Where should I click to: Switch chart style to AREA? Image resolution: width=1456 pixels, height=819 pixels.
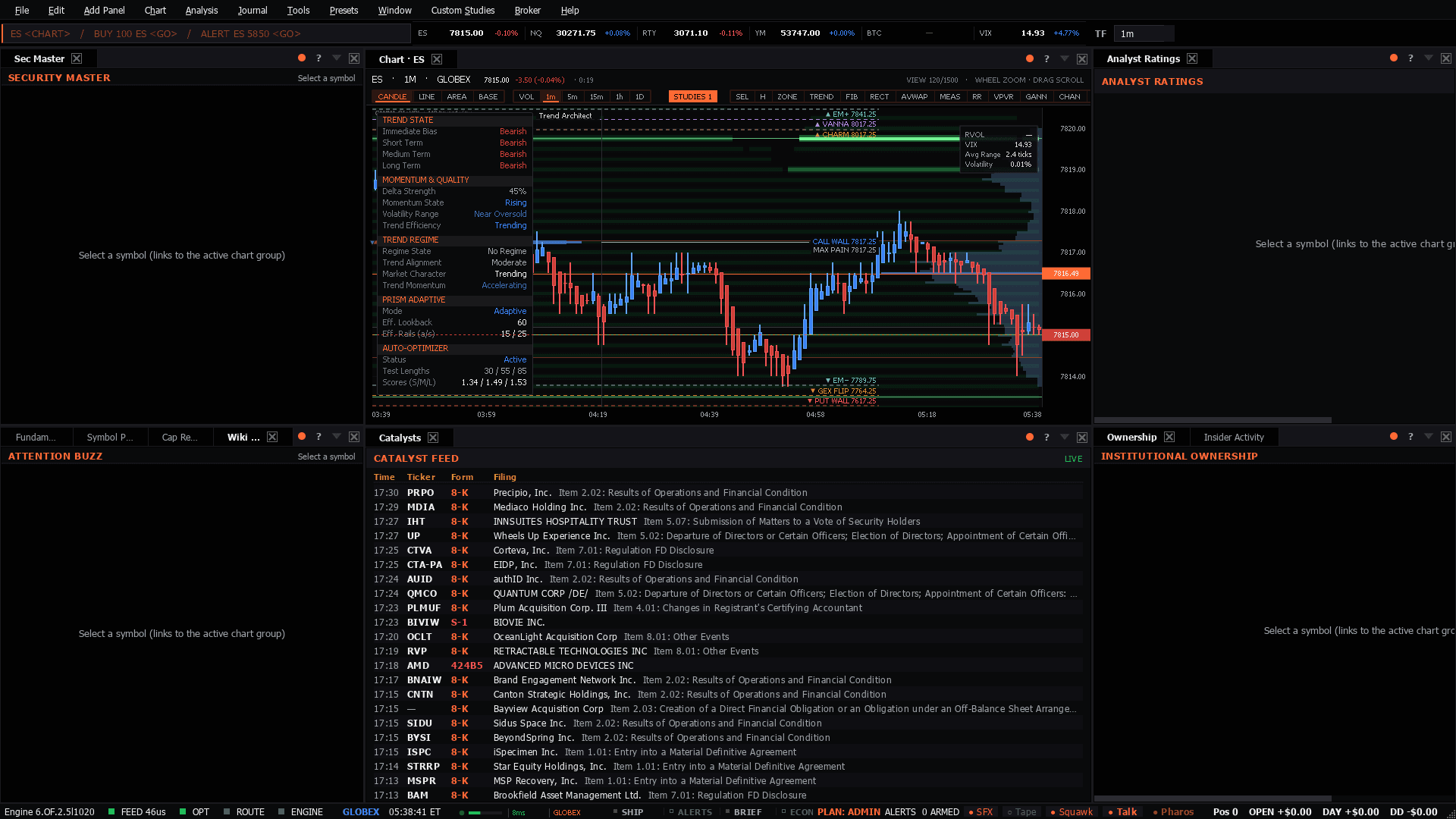[x=457, y=96]
